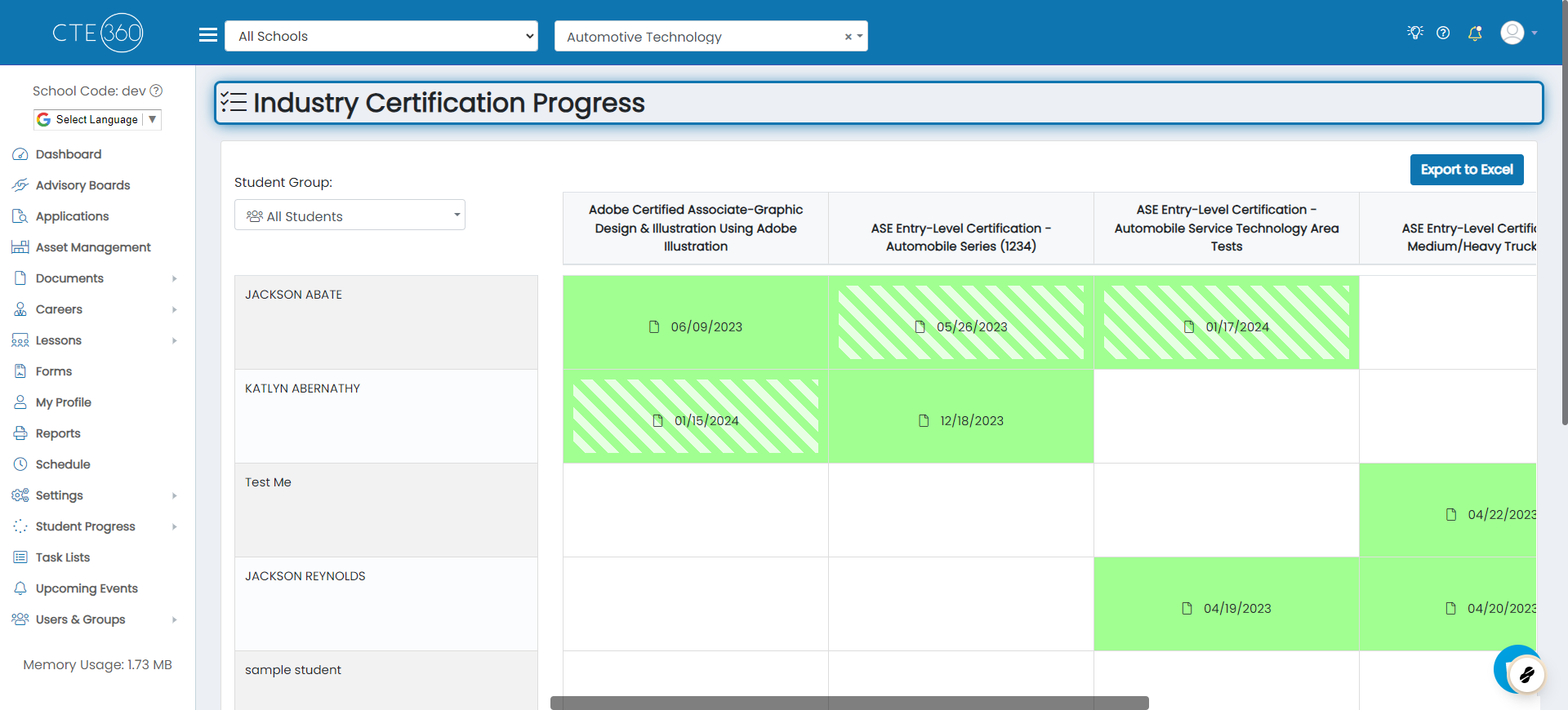Click the Upcoming Events bell icon
The width and height of the screenshot is (1568, 710).
click(x=20, y=588)
